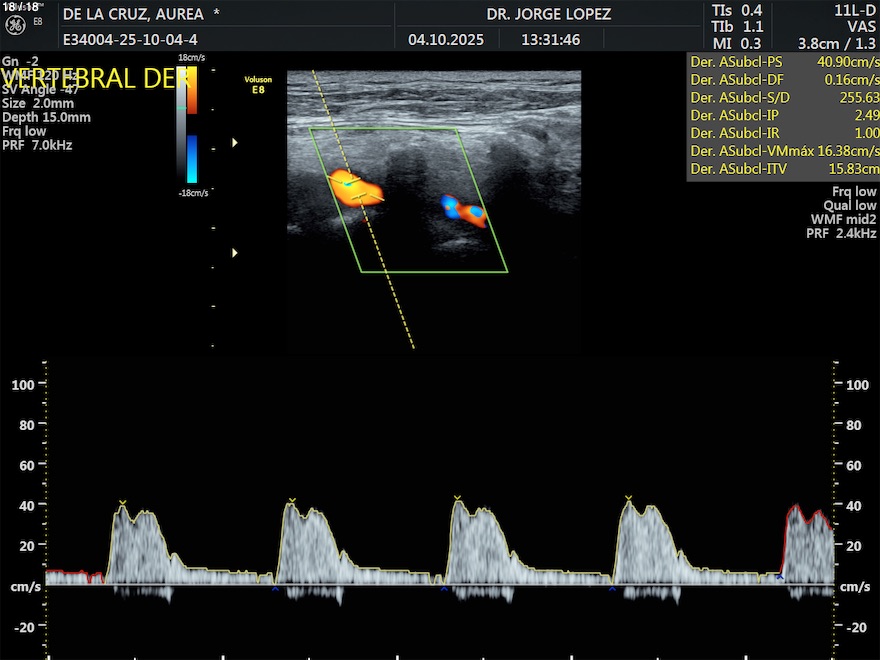Click the WMF mid2 wall filter setting
The height and width of the screenshot is (660, 880).
(843, 219)
